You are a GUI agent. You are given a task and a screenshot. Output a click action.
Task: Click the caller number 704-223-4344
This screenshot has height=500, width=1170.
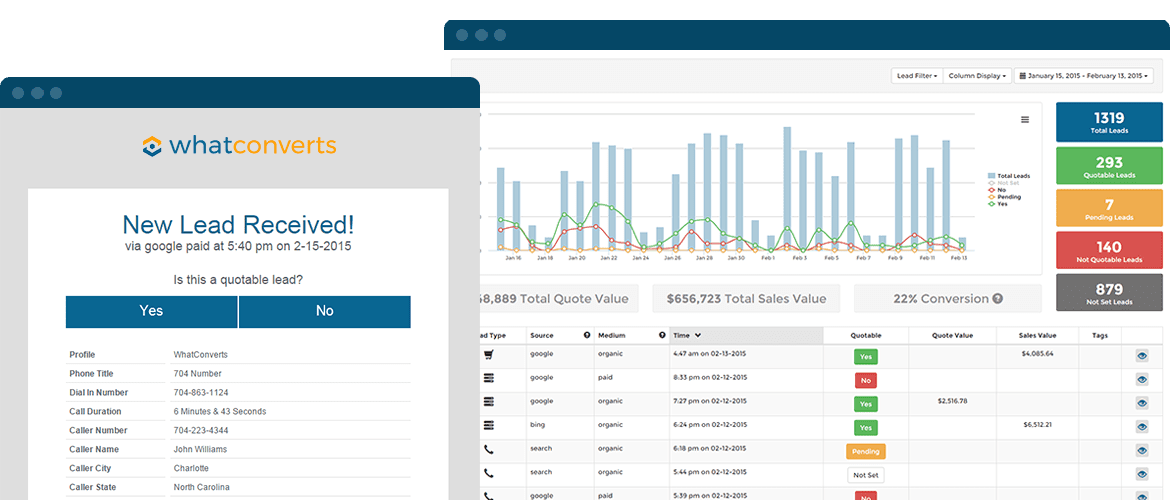point(201,431)
